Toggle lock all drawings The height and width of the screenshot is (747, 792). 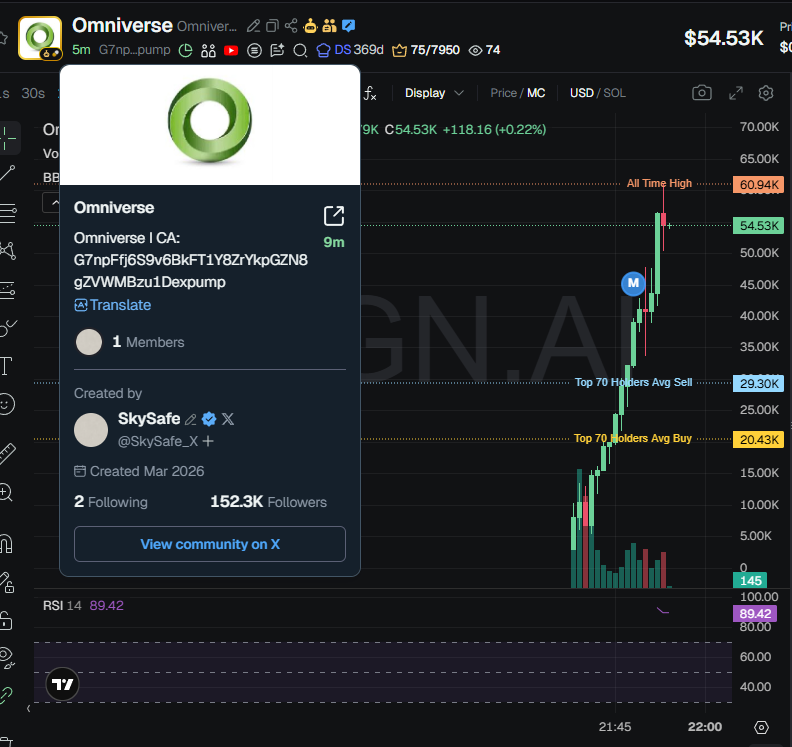coord(6,620)
